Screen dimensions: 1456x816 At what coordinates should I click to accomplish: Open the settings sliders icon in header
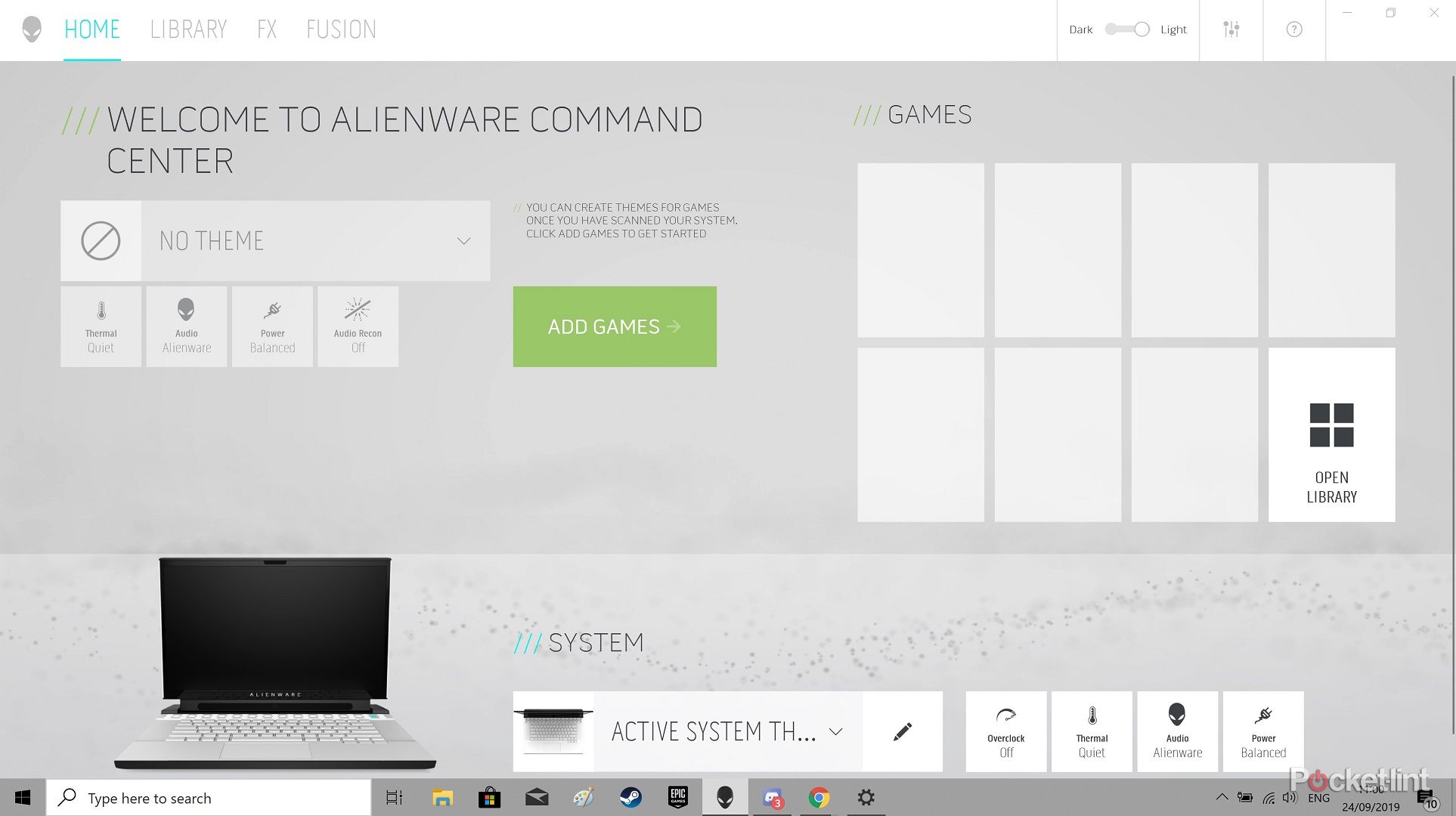(x=1231, y=29)
